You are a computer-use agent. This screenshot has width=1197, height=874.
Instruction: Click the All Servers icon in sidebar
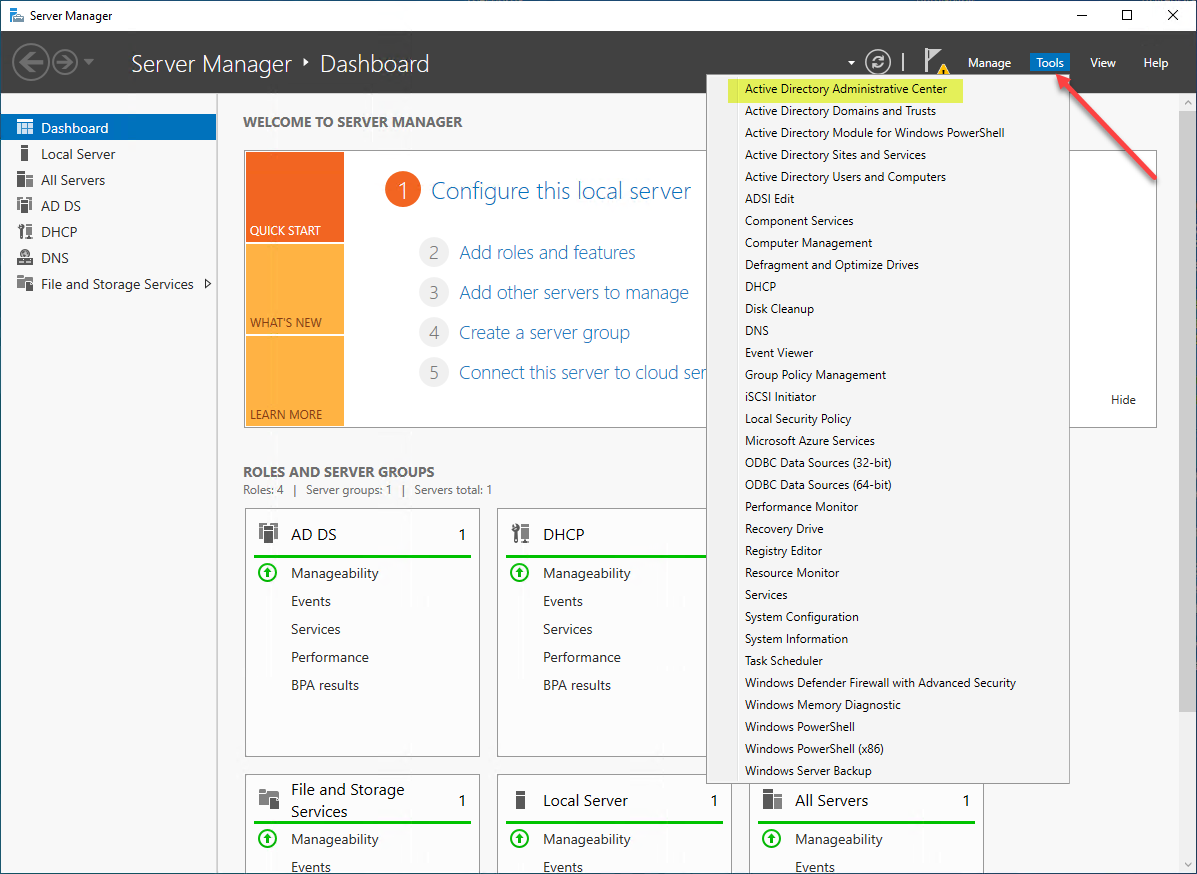[25, 179]
